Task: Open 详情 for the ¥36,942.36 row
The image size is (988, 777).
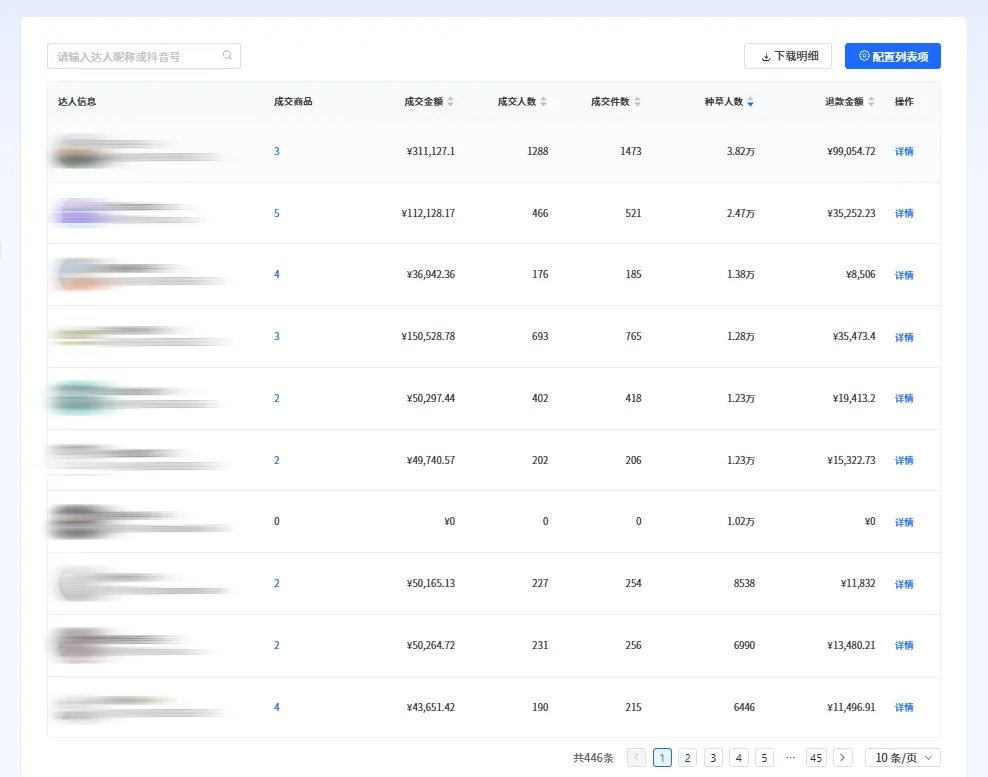Action: click(x=904, y=275)
